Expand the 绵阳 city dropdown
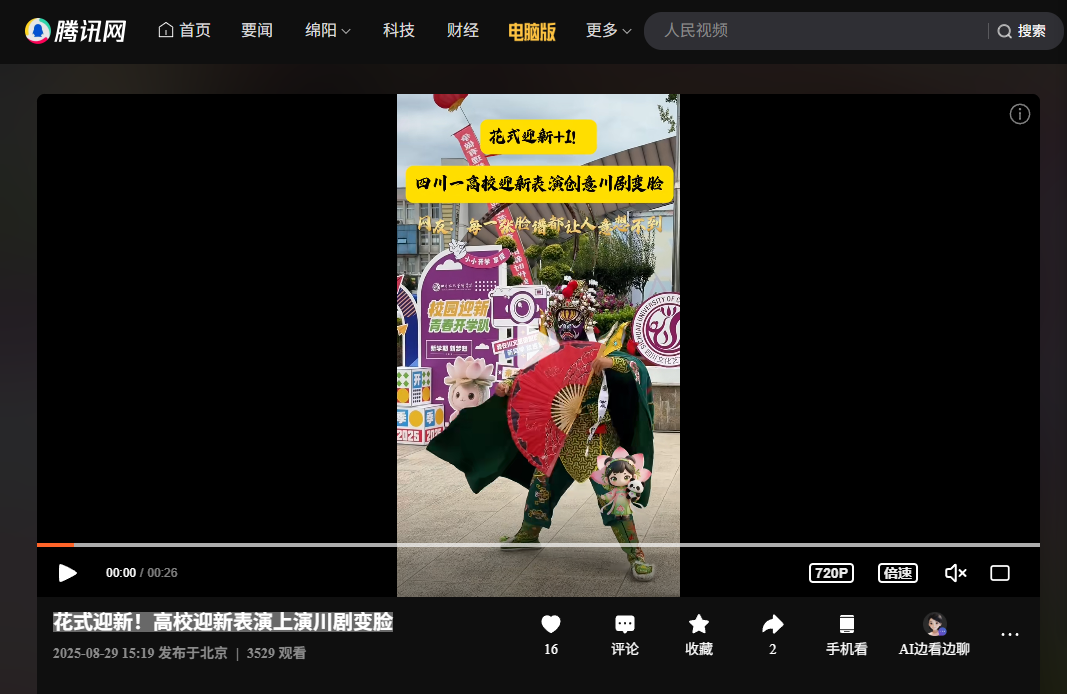 (328, 31)
